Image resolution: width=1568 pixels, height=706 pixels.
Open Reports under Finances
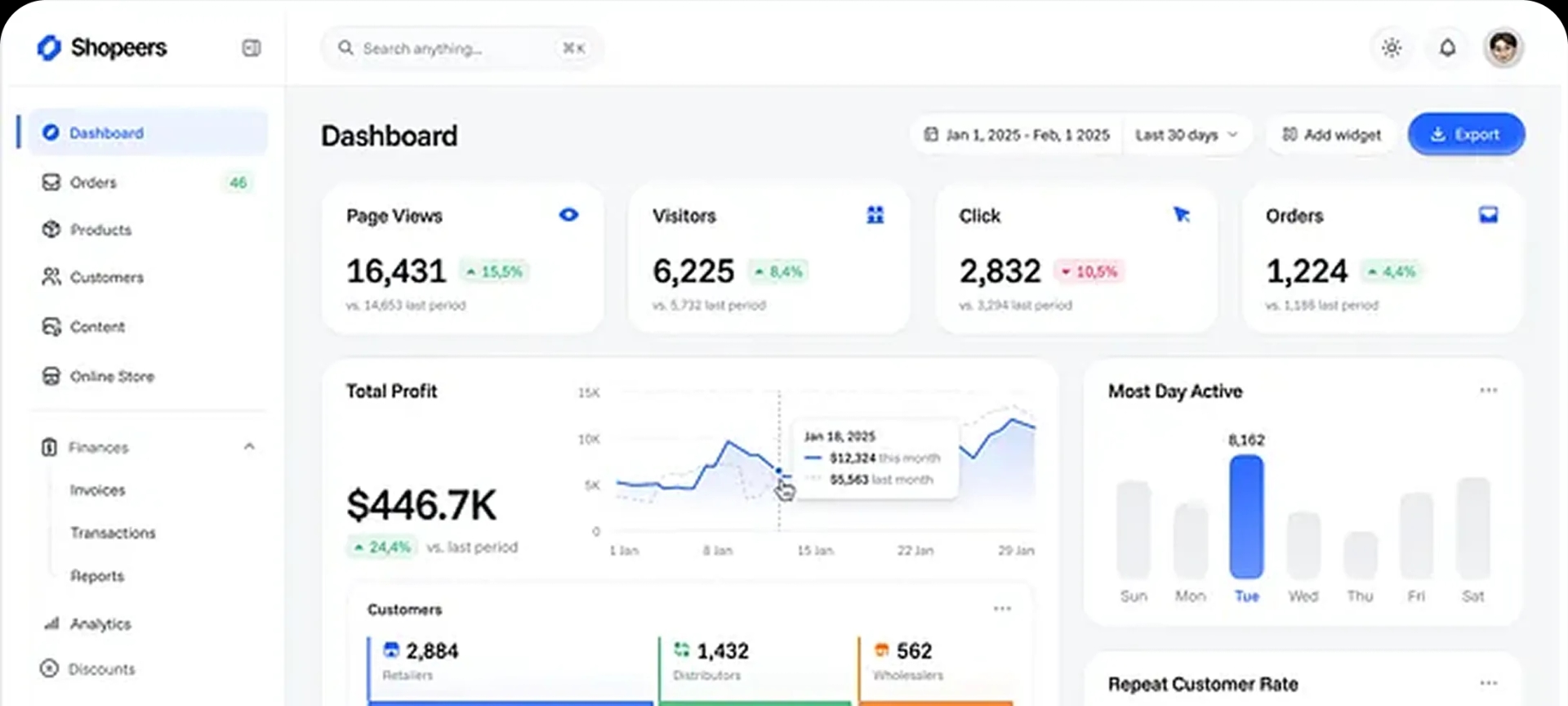click(97, 576)
